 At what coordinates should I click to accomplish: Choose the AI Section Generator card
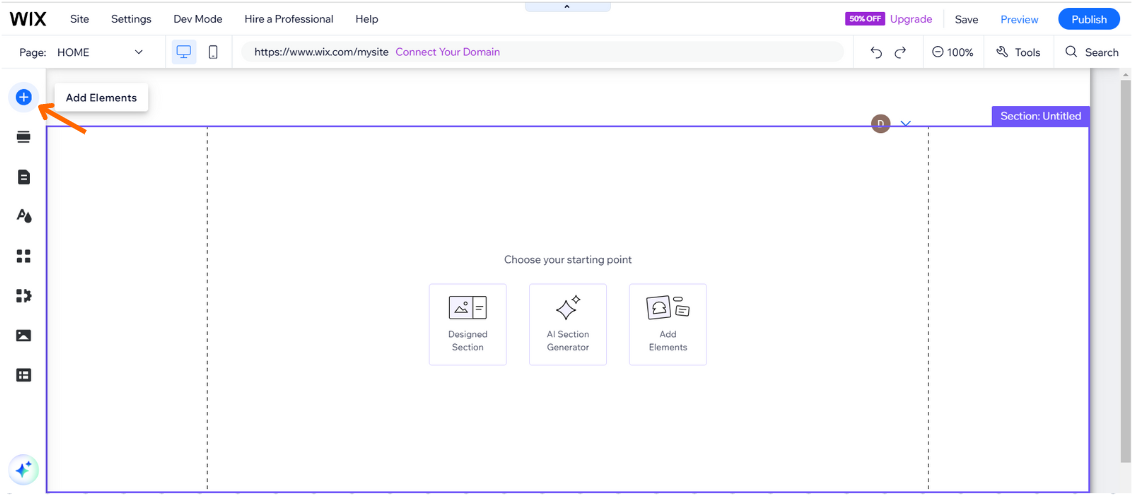click(x=568, y=324)
